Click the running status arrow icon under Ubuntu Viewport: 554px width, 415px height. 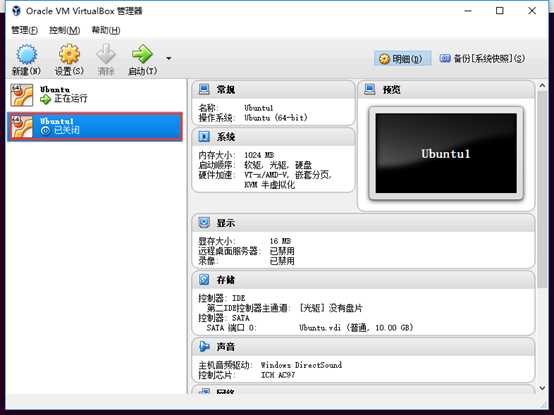[x=46, y=100]
